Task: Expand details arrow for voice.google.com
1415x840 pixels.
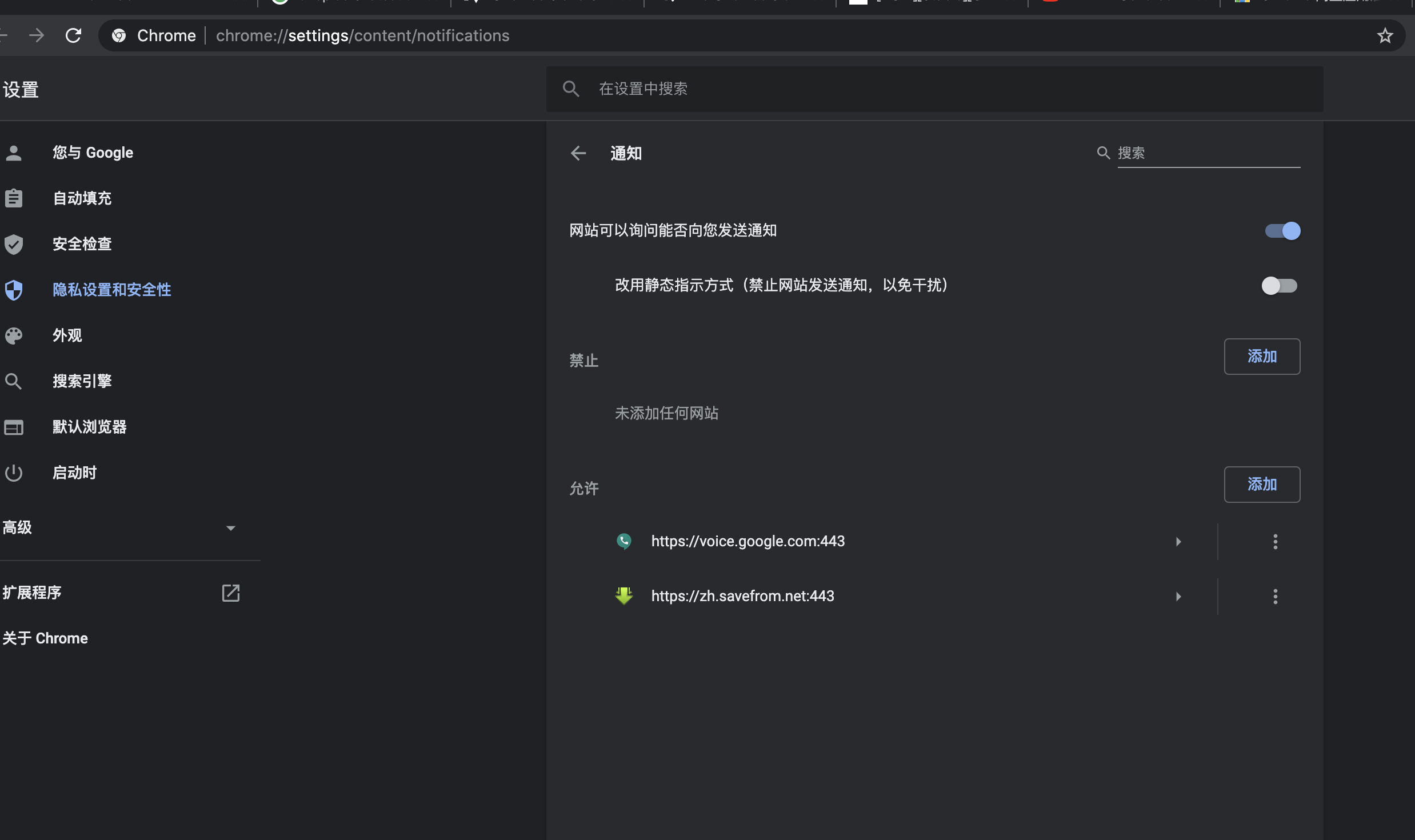Action: pos(1178,542)
